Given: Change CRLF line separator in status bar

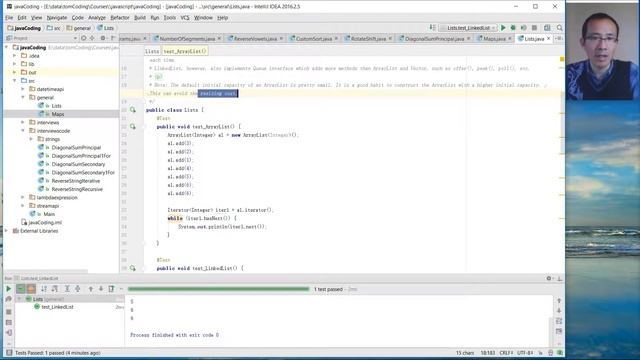Looking at the screenshot, I should click(506, 353).
